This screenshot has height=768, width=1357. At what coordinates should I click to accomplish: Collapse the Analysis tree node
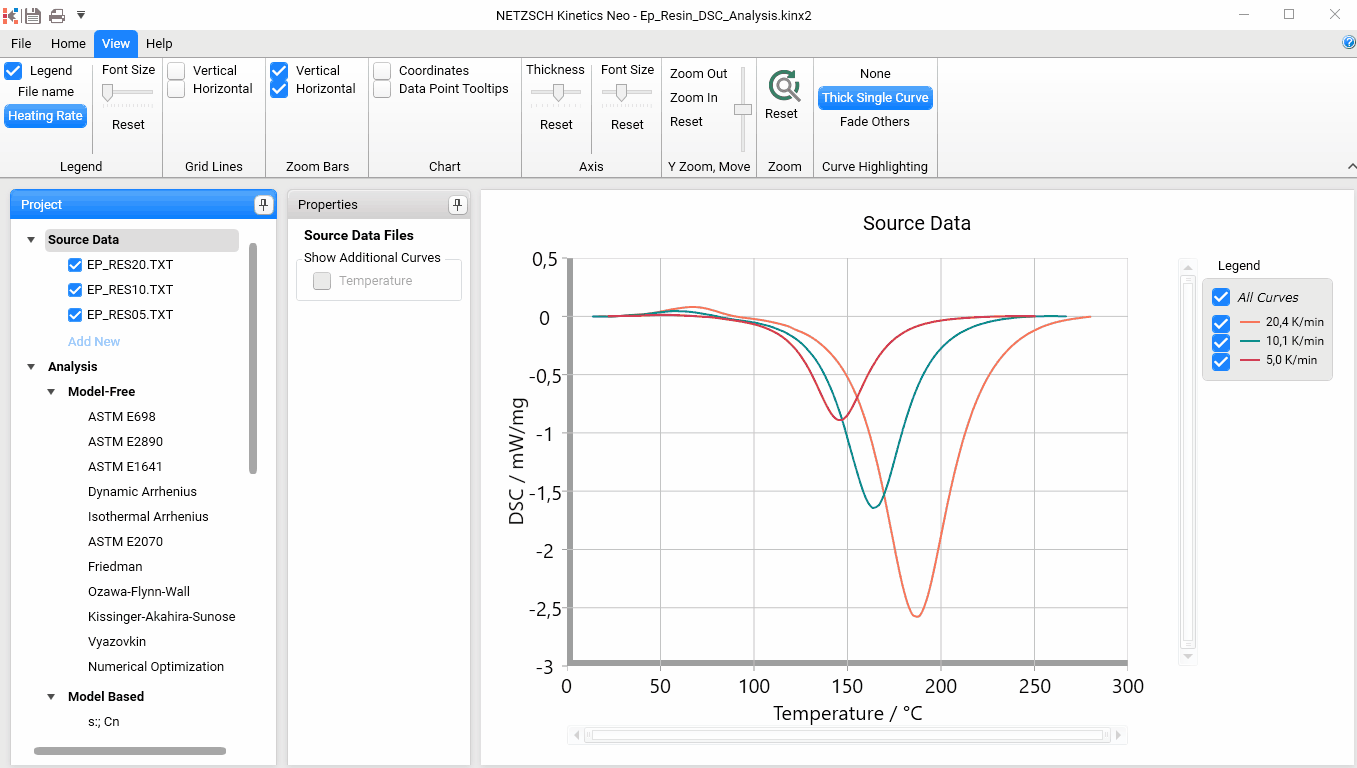click(31, 367)
